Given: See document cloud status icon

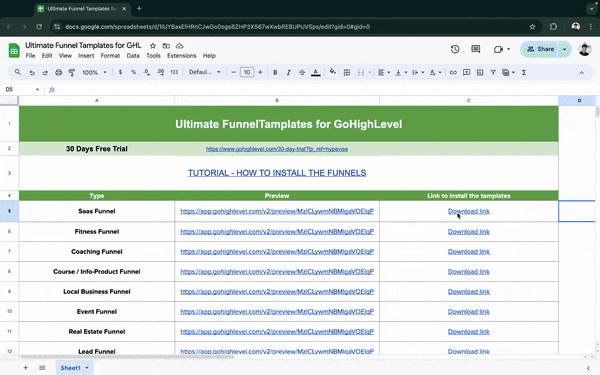Looking at the screenshot, I should point(179,46).
